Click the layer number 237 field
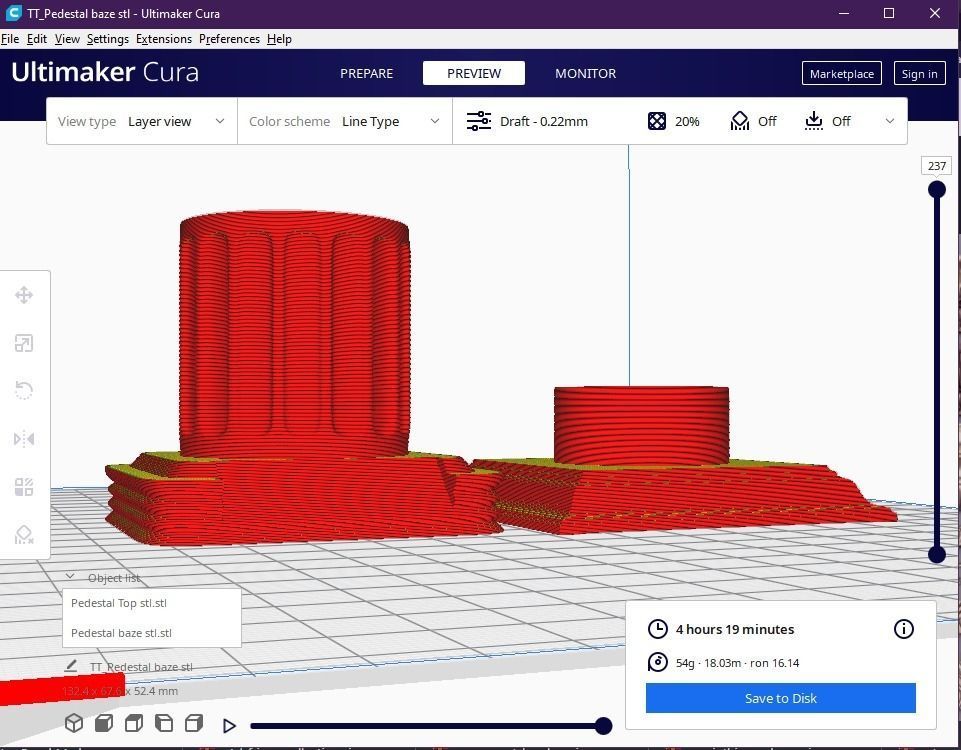961x750 pixels. pyautogui.click(x=936, y=165)
